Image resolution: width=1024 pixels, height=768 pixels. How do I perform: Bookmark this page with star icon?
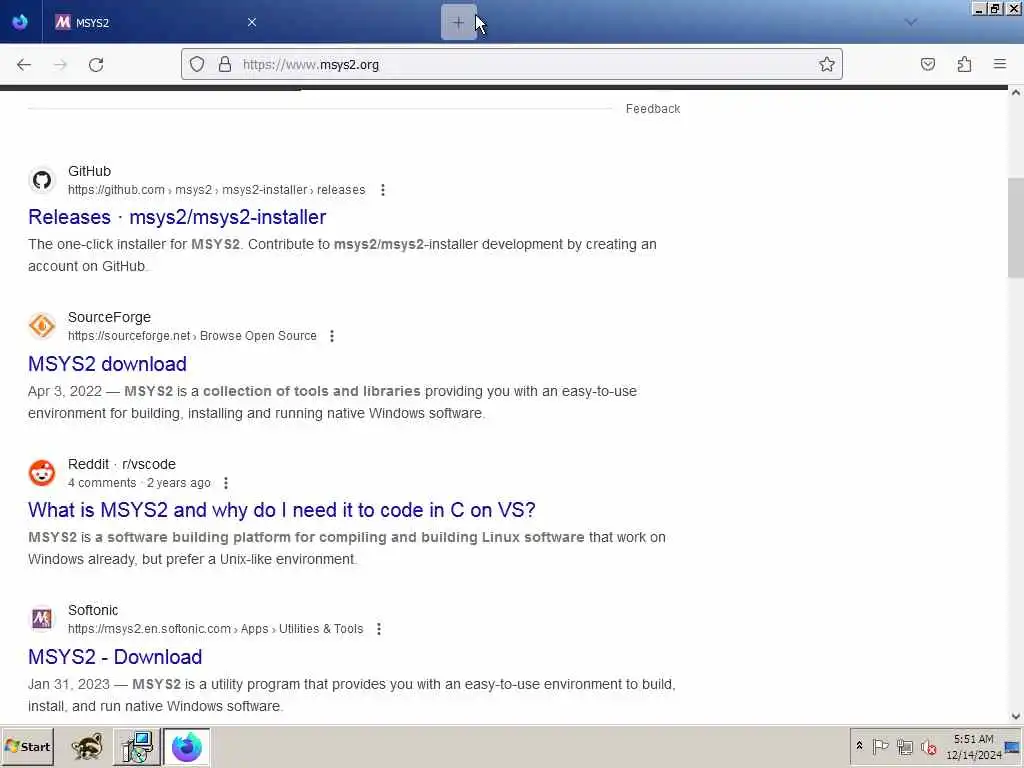(827, 64)
